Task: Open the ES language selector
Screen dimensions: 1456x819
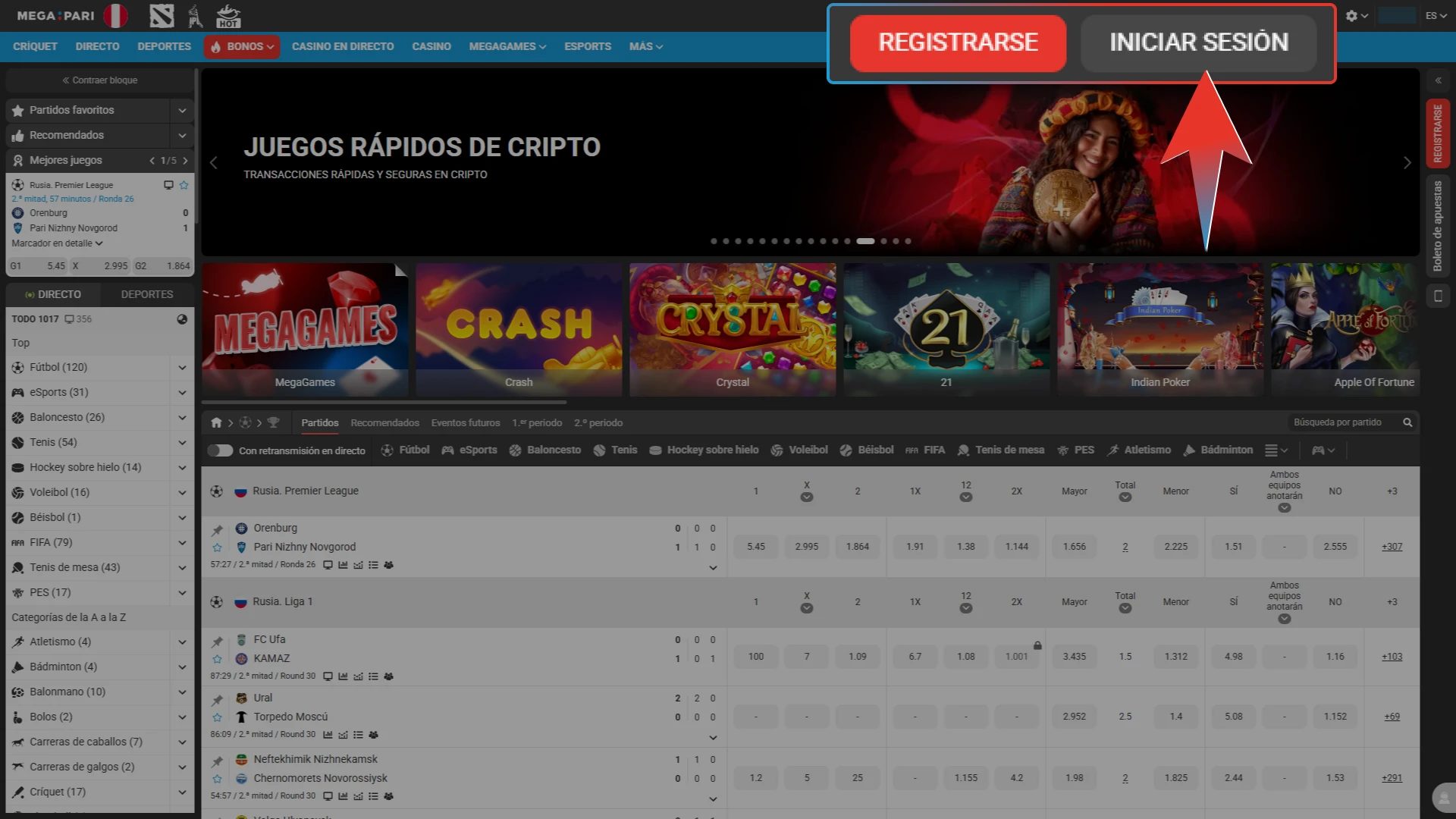Action: (x=1433, y=15)
